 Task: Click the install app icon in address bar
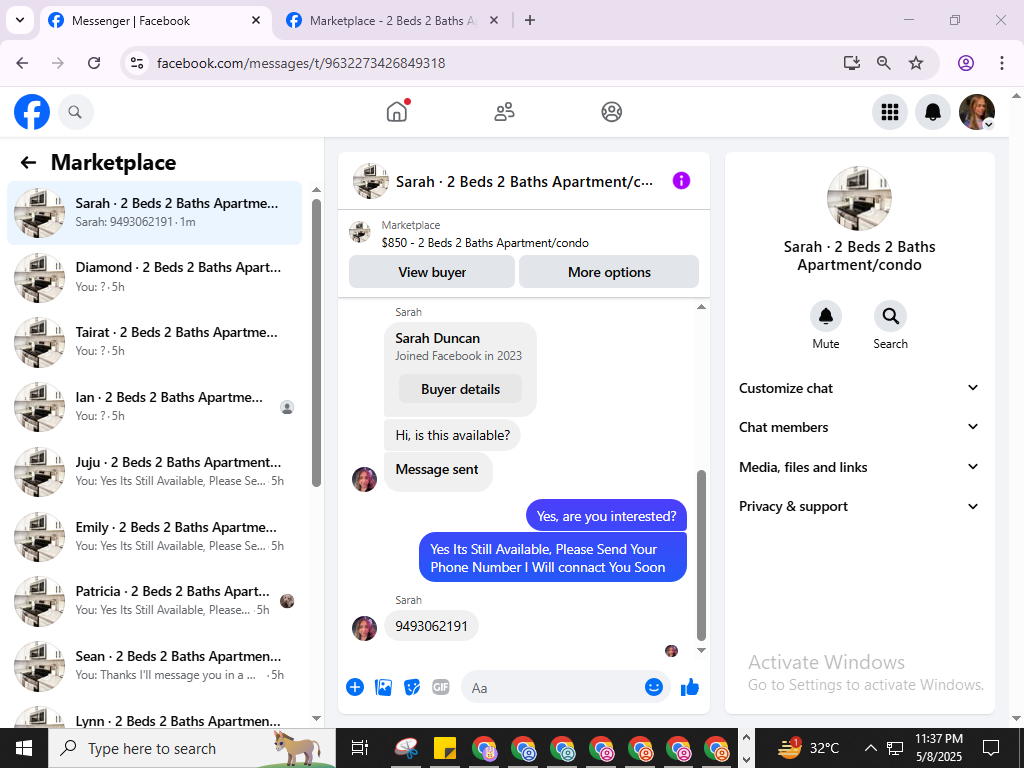click(851, 63)
